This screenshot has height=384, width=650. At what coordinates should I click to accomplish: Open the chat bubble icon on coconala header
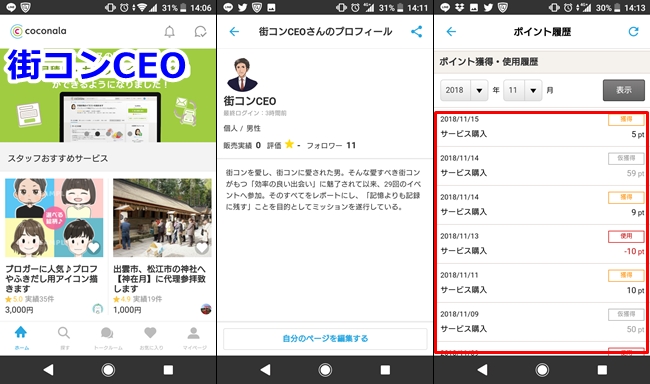pyautogui.click(x=200, y=32)
